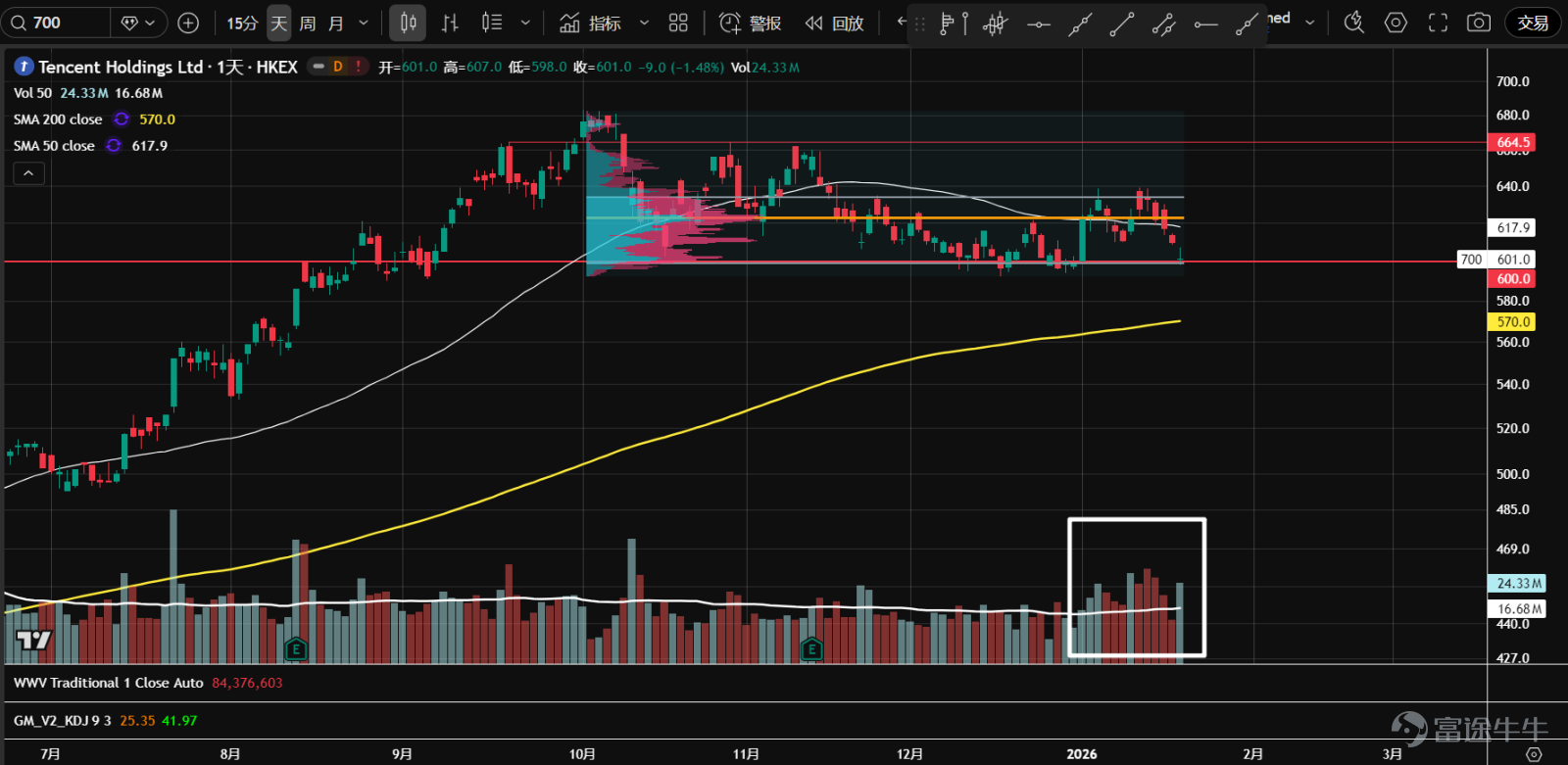Collapse the indicator legend with caret button

coord(28,173)
